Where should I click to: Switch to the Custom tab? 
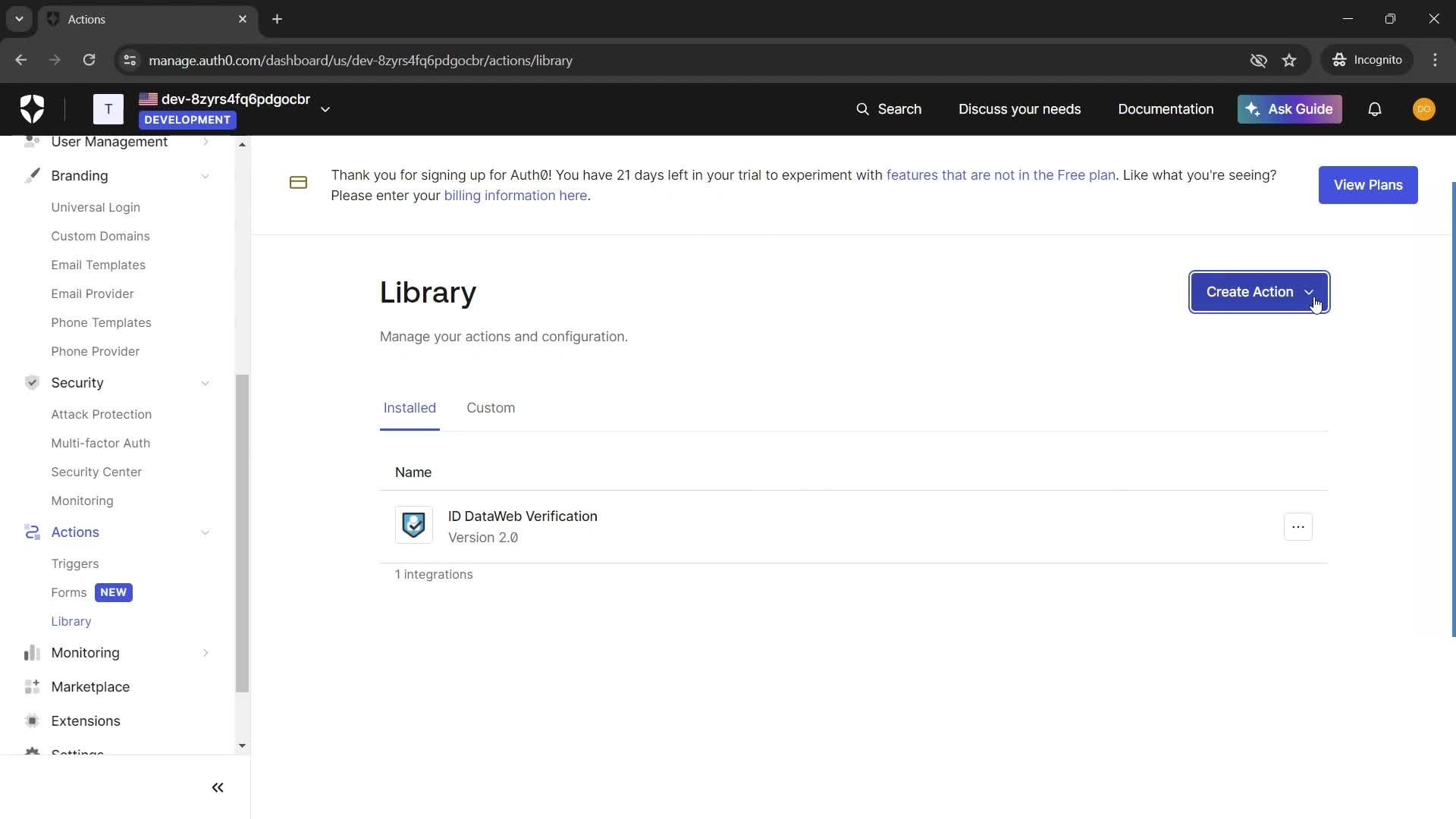pyautogui.click(x=491, y=408)
